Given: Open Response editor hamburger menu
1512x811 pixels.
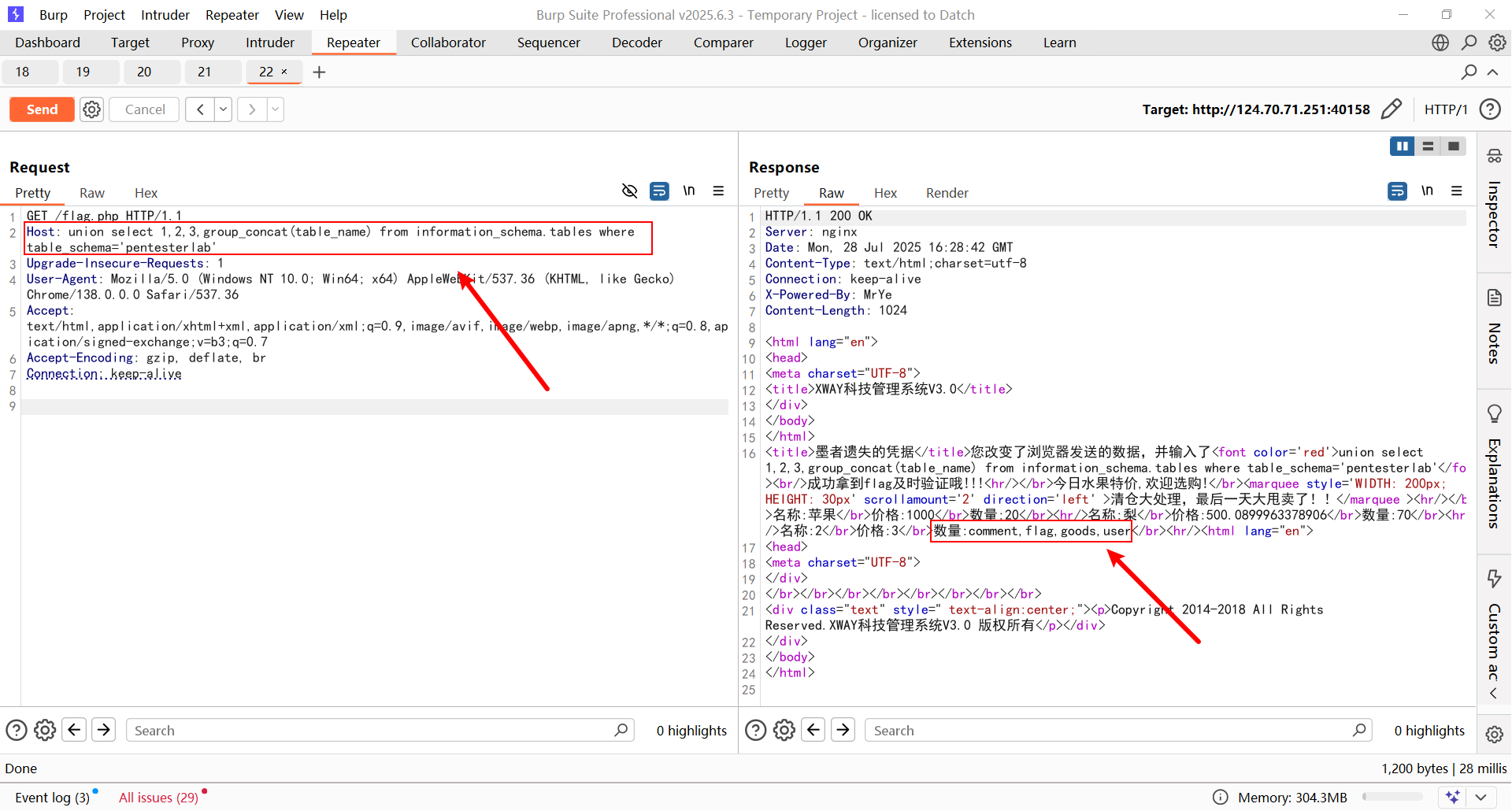Looking at the screenshot, I should click(1457, 191).
